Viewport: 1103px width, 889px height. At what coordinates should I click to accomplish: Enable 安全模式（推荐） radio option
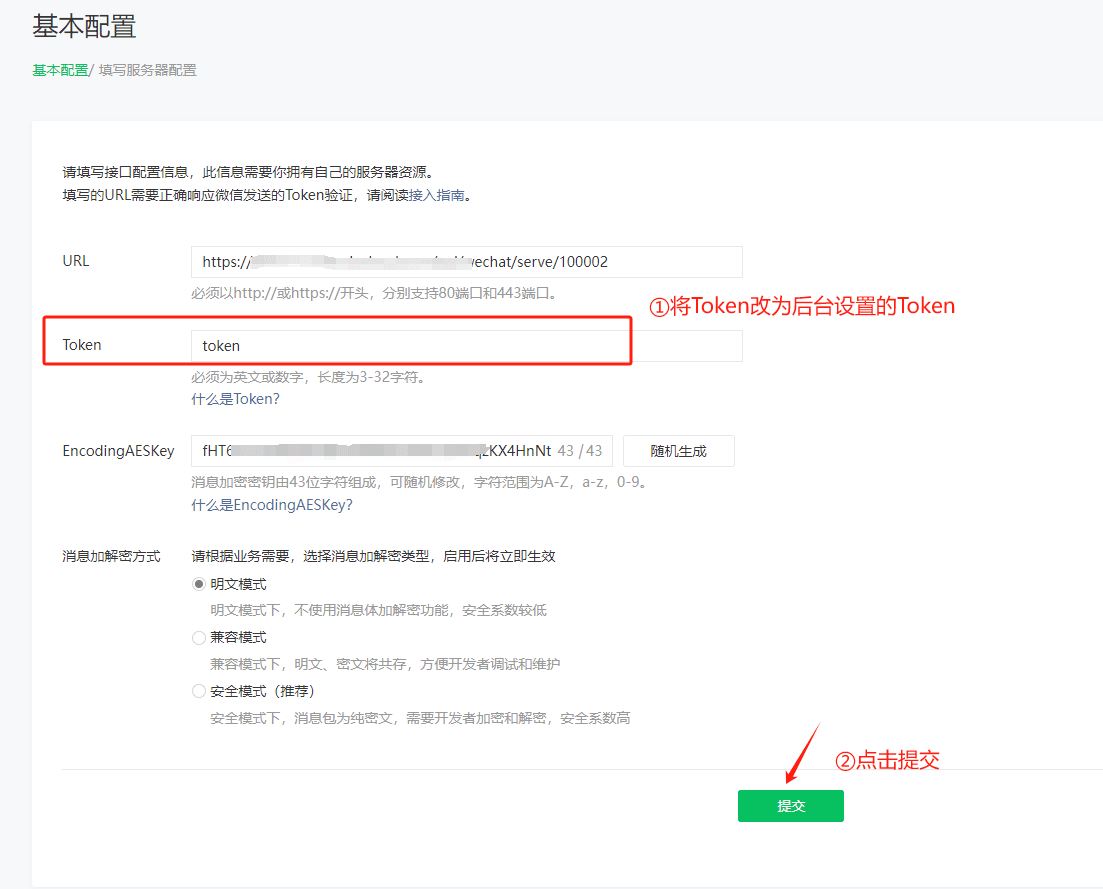(x=198, y=691)
